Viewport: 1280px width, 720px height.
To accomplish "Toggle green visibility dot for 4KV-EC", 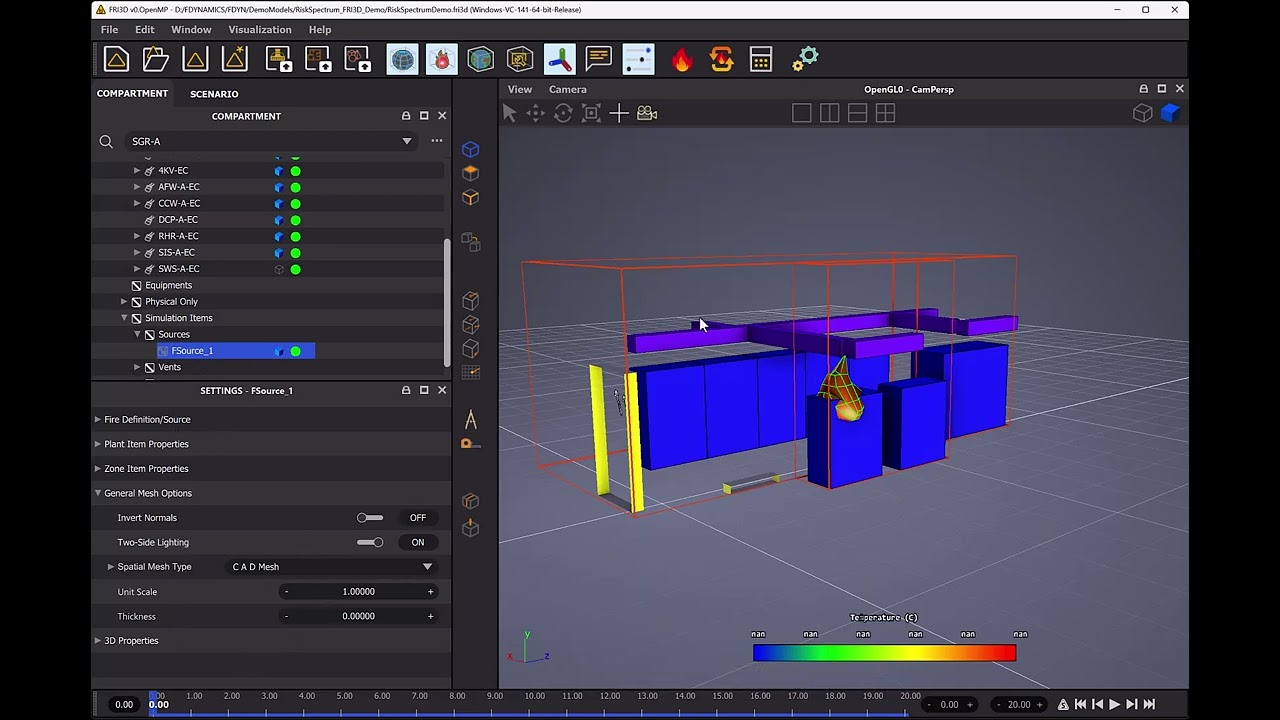I will click(295, 171).
